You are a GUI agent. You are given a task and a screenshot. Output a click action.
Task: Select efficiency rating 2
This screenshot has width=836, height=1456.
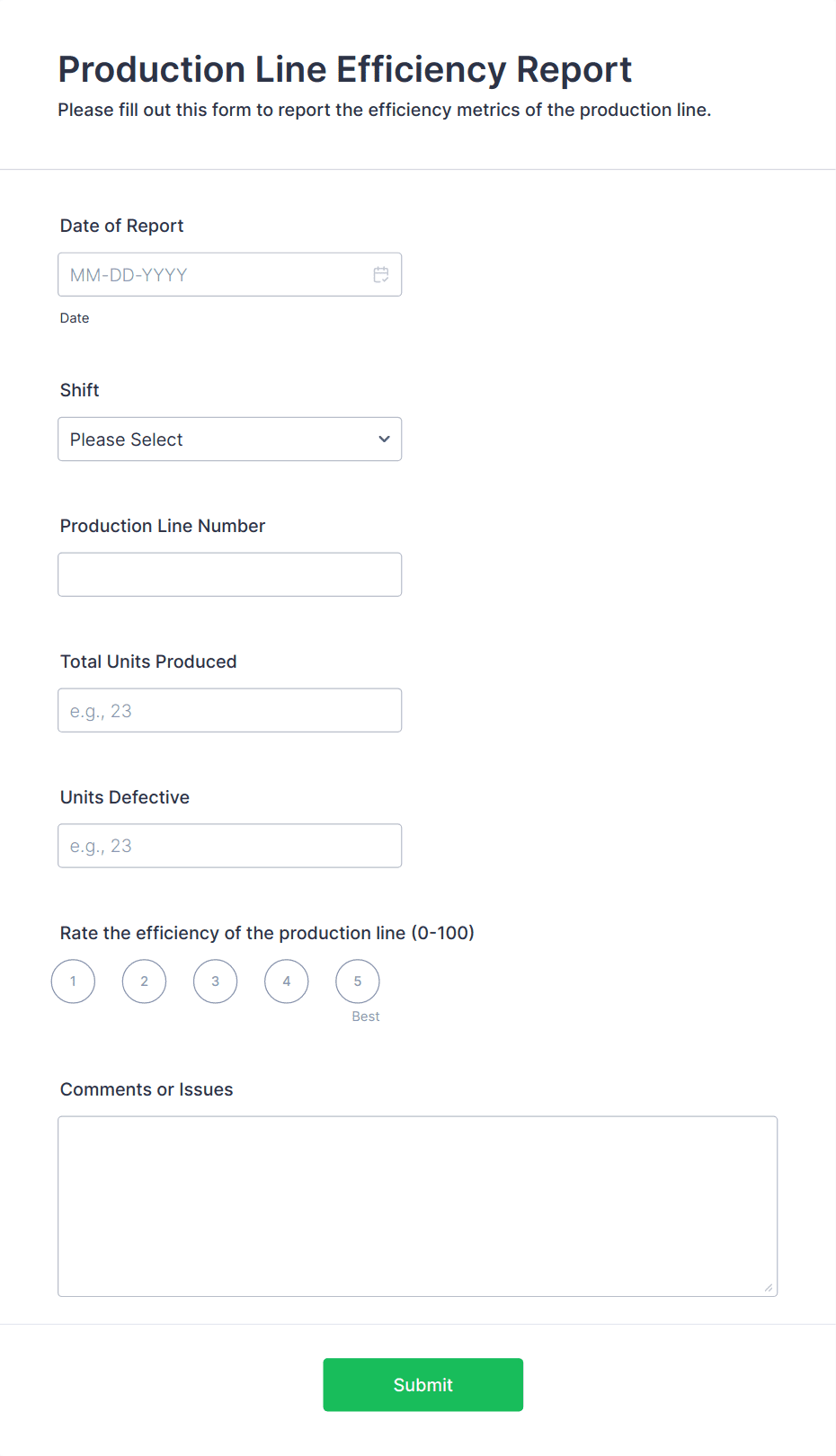(x=144, y=981)
